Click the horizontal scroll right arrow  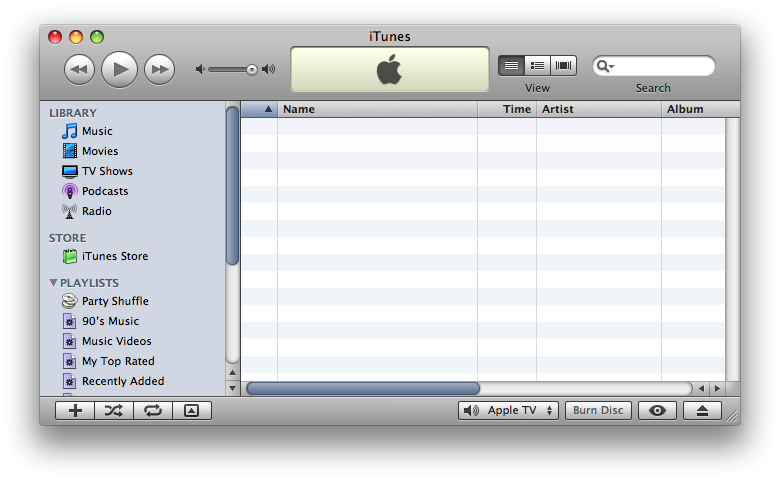[717, 388]
